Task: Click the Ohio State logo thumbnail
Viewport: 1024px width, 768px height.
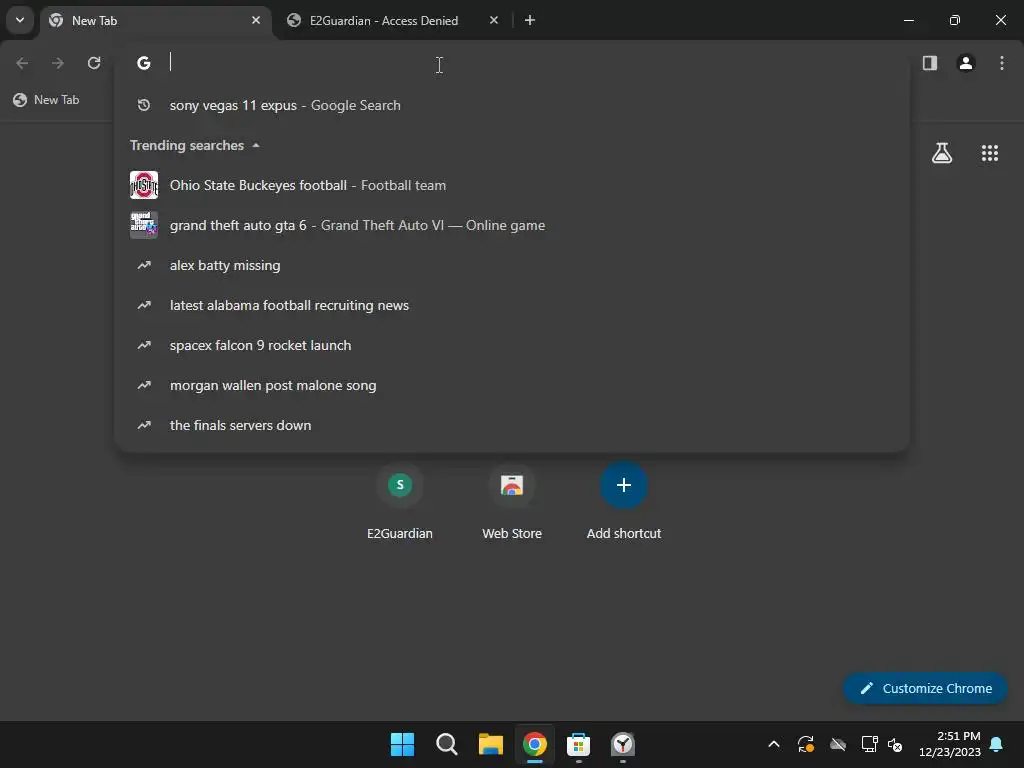Action: click(x=144, y=185)
